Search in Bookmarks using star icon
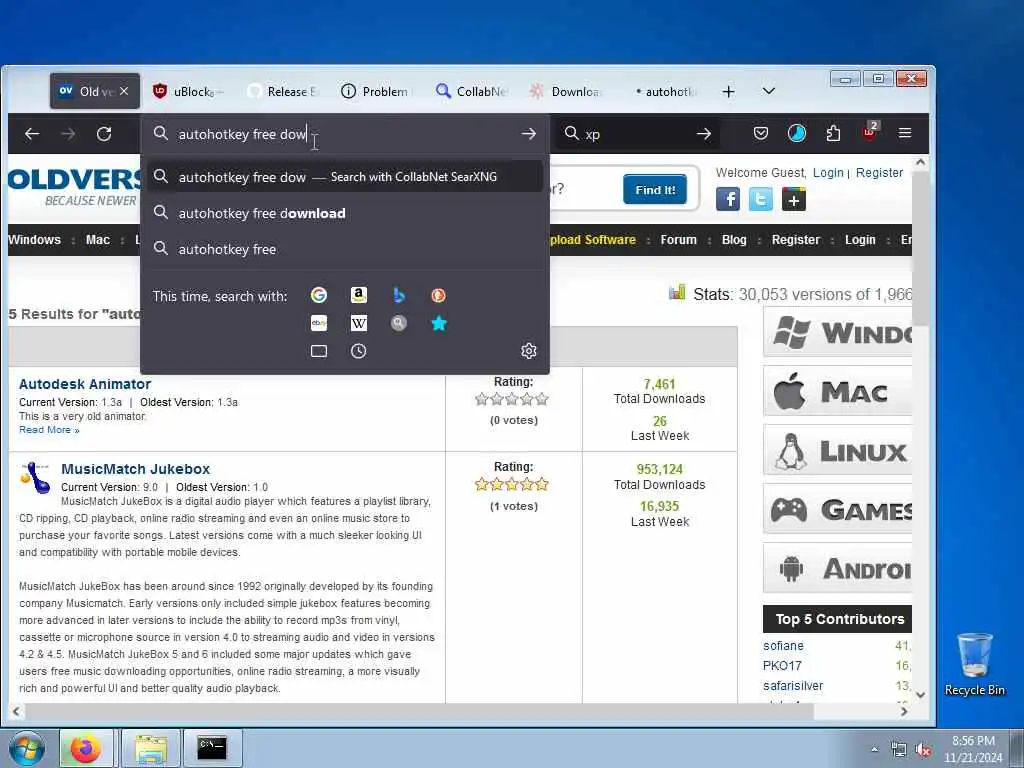The image size is (1024, 768). point(439,323)
